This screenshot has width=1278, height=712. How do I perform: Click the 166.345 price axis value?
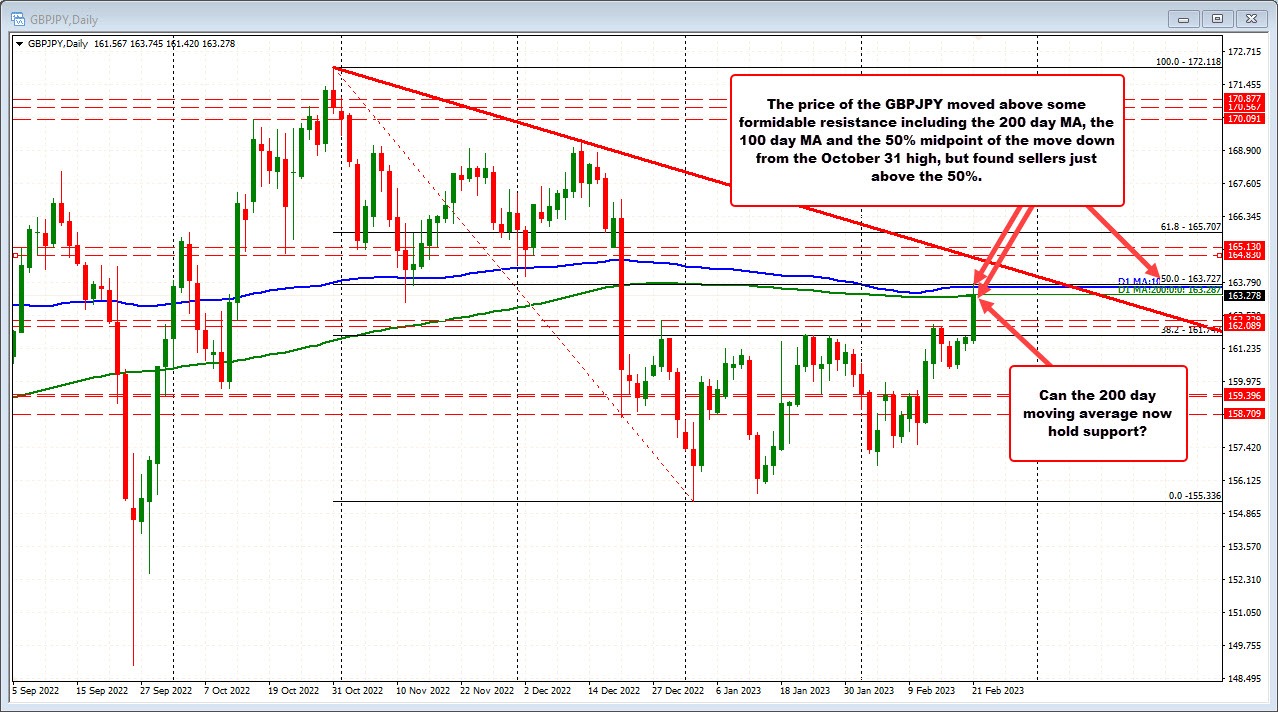1244,217
